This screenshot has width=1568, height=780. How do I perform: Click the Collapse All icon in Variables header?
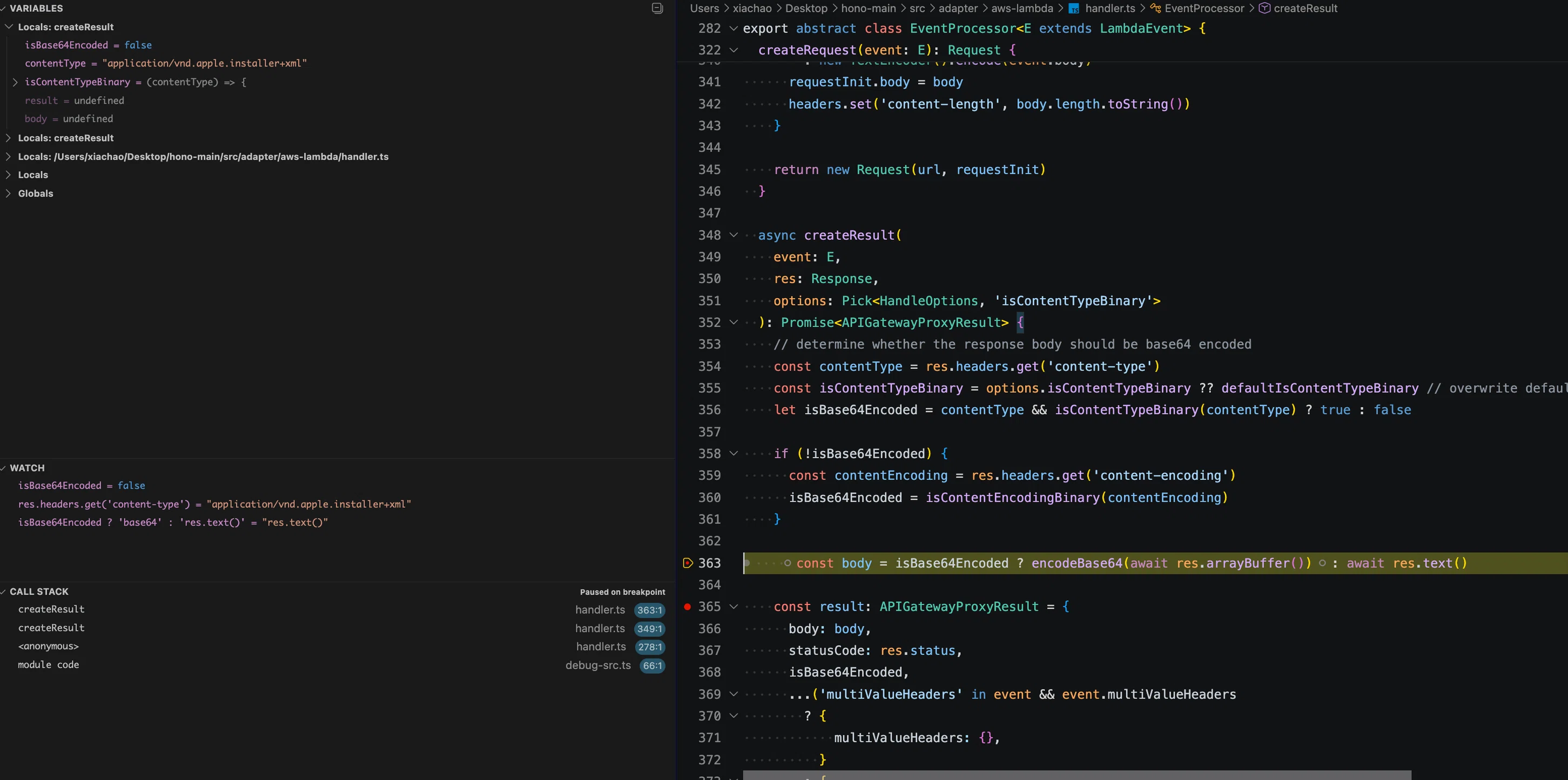pyautogui.click(x=657, y=8)
